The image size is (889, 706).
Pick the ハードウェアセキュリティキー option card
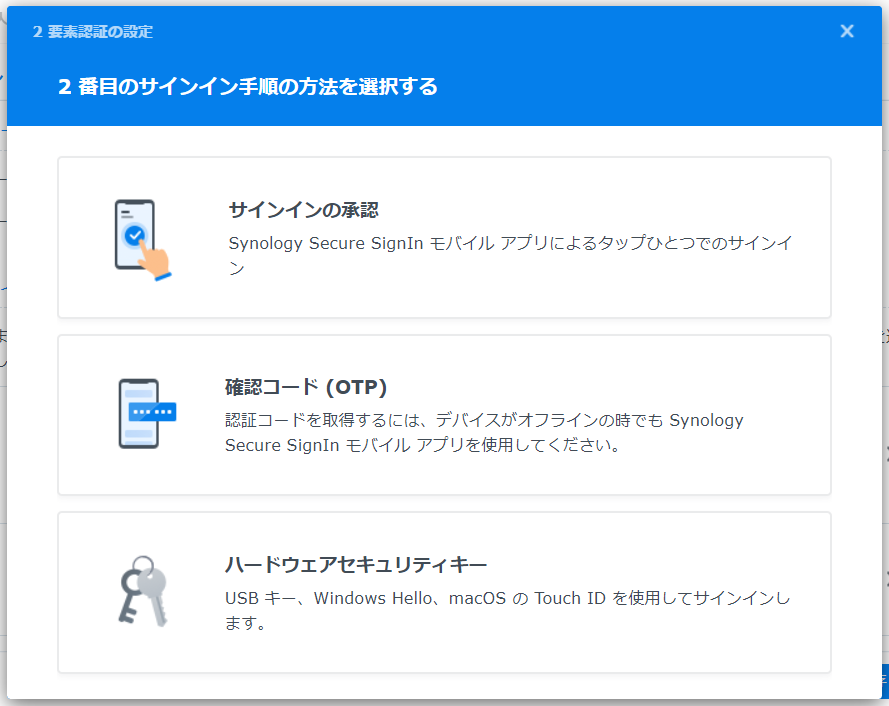click(x=444, y=593)
